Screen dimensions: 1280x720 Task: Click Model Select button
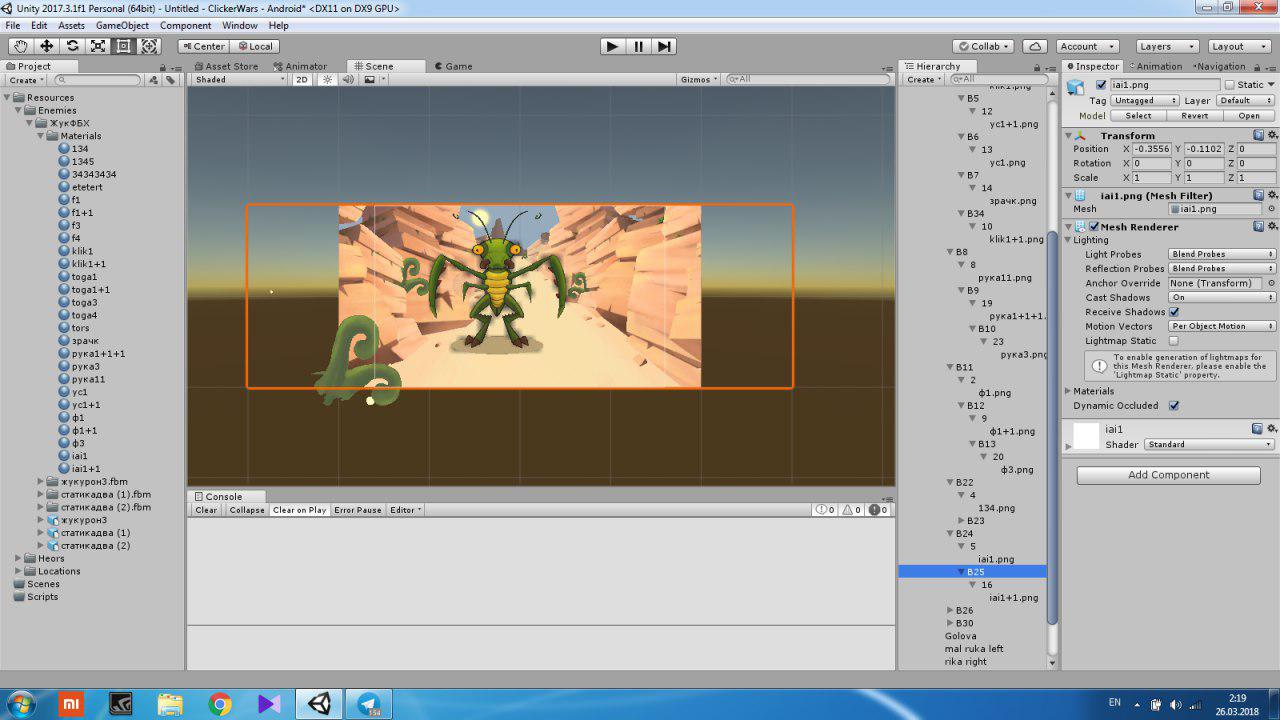[1138, 115]
